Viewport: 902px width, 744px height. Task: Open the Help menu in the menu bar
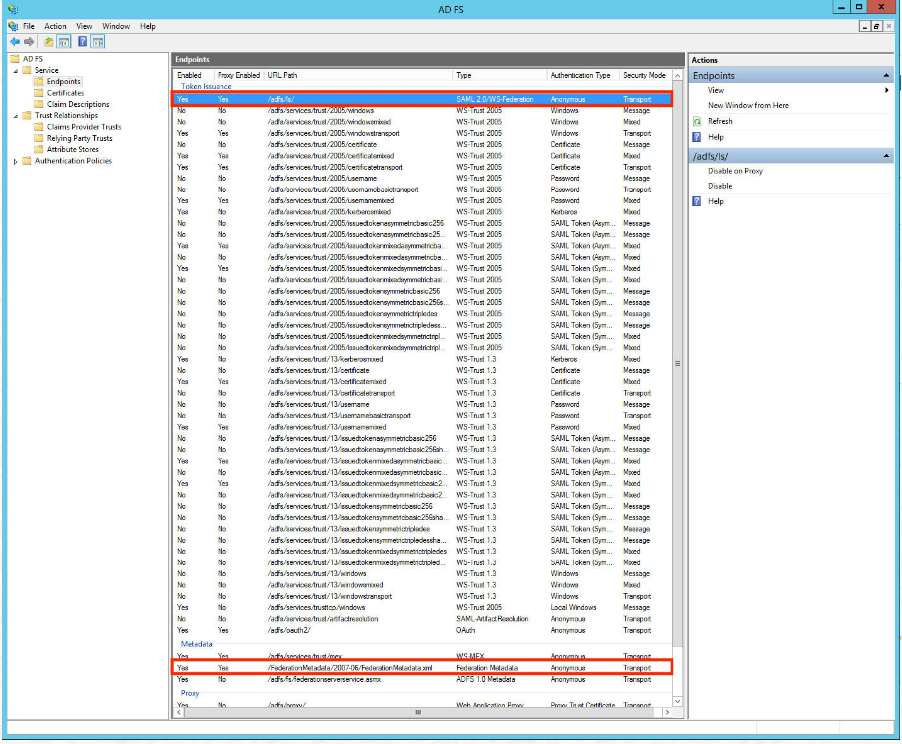tap(148, 26)
